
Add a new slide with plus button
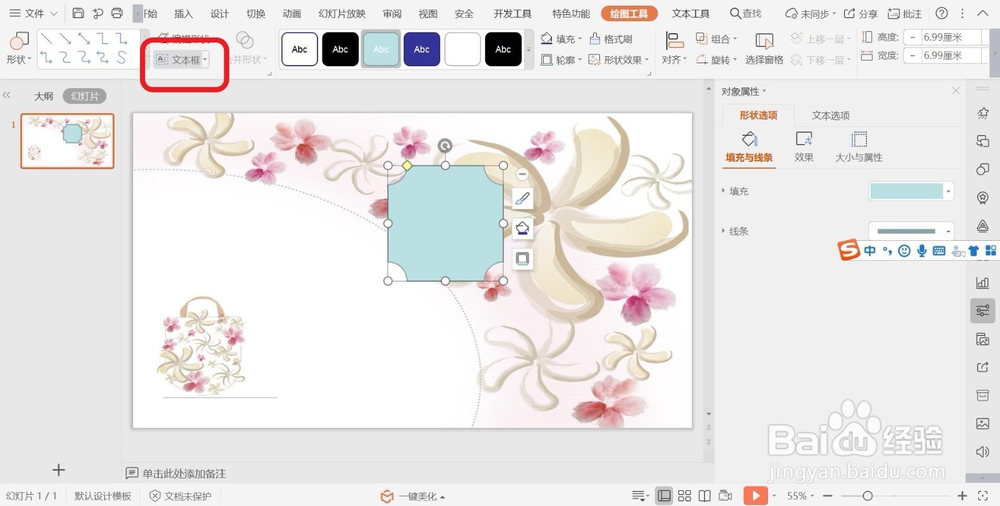pyautogui.click(x=59, y=470)
